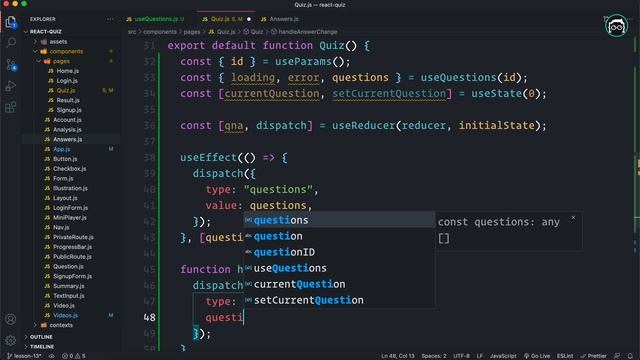Screen dimensions: 640x360
Task: Click the unsaved dot on Quiz.js tab
Action: coord(249,19)
